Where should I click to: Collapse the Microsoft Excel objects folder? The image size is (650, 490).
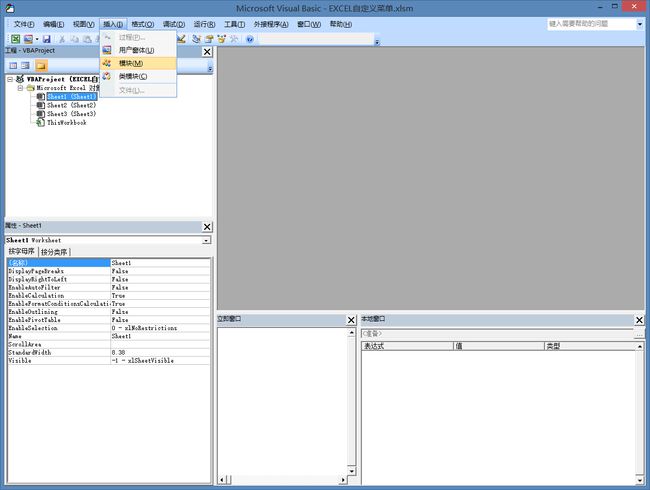pos(20,87)
